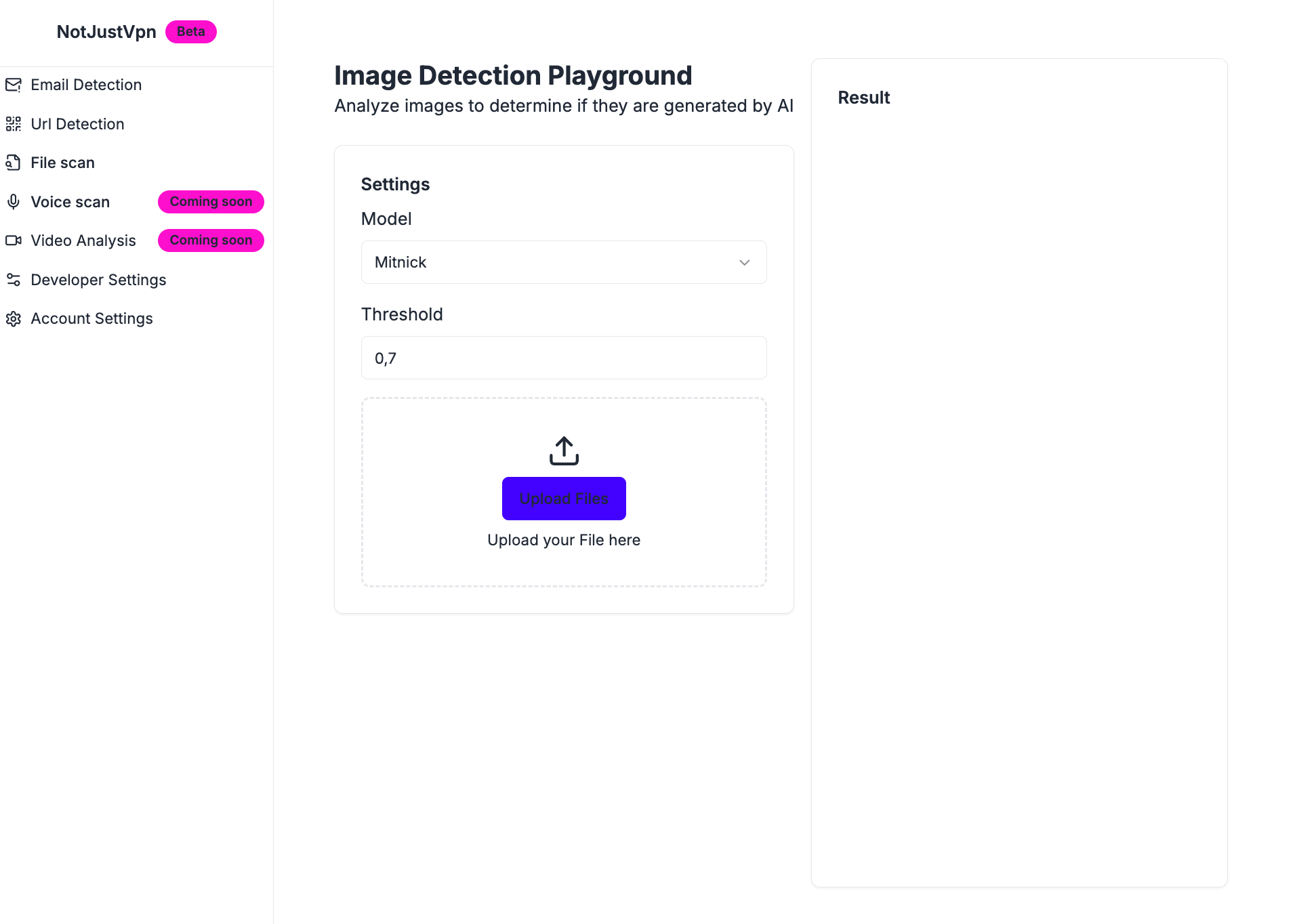Click the Developer Settings sliders icon
Screen dimensions: 1316x924
14,280
